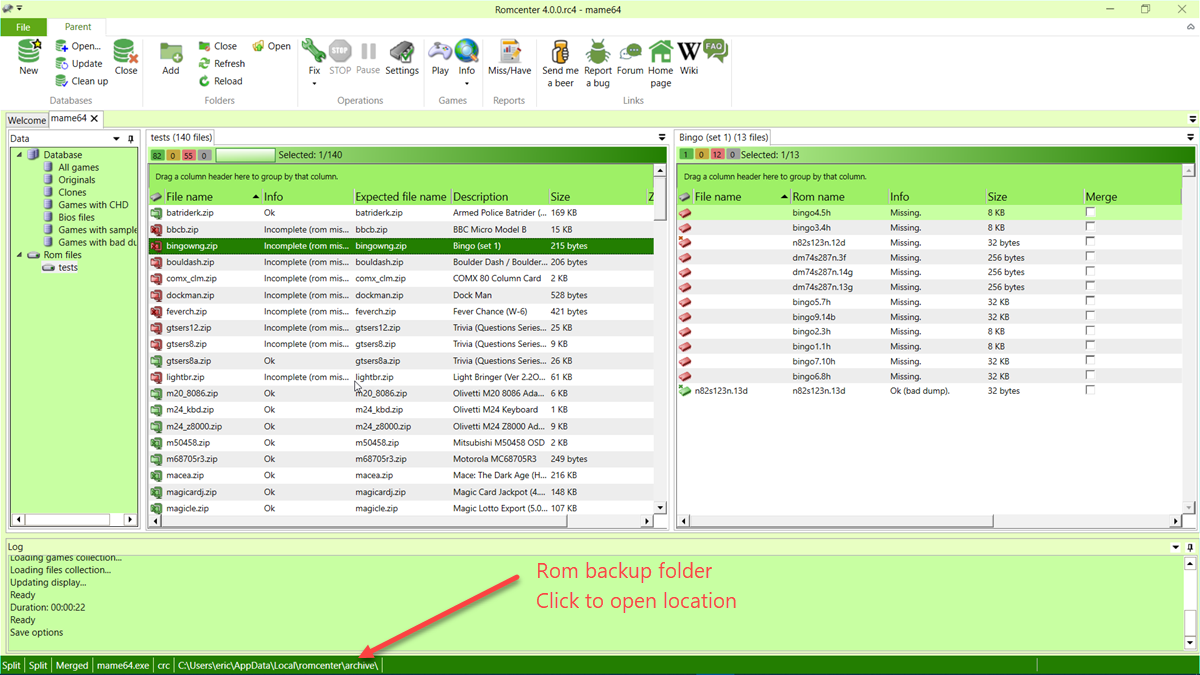Click the Log panel pushpin icon
The width and height of the screenshot is (1200, 675).
coord(1190,547)
